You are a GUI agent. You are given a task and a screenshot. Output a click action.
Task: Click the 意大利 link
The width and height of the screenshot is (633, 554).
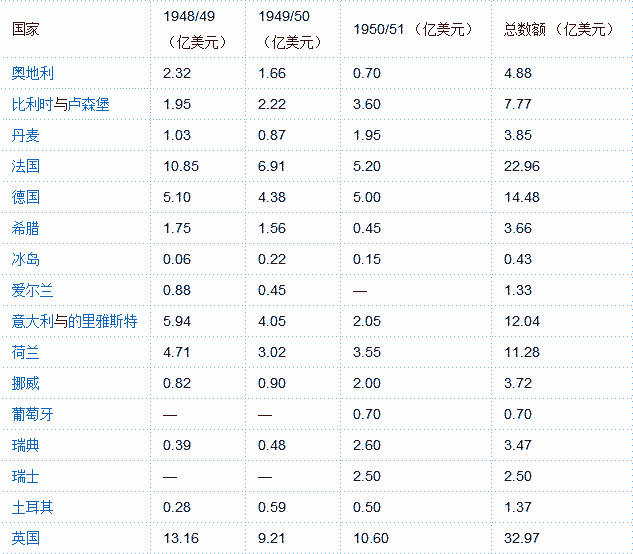coord(33,321)
